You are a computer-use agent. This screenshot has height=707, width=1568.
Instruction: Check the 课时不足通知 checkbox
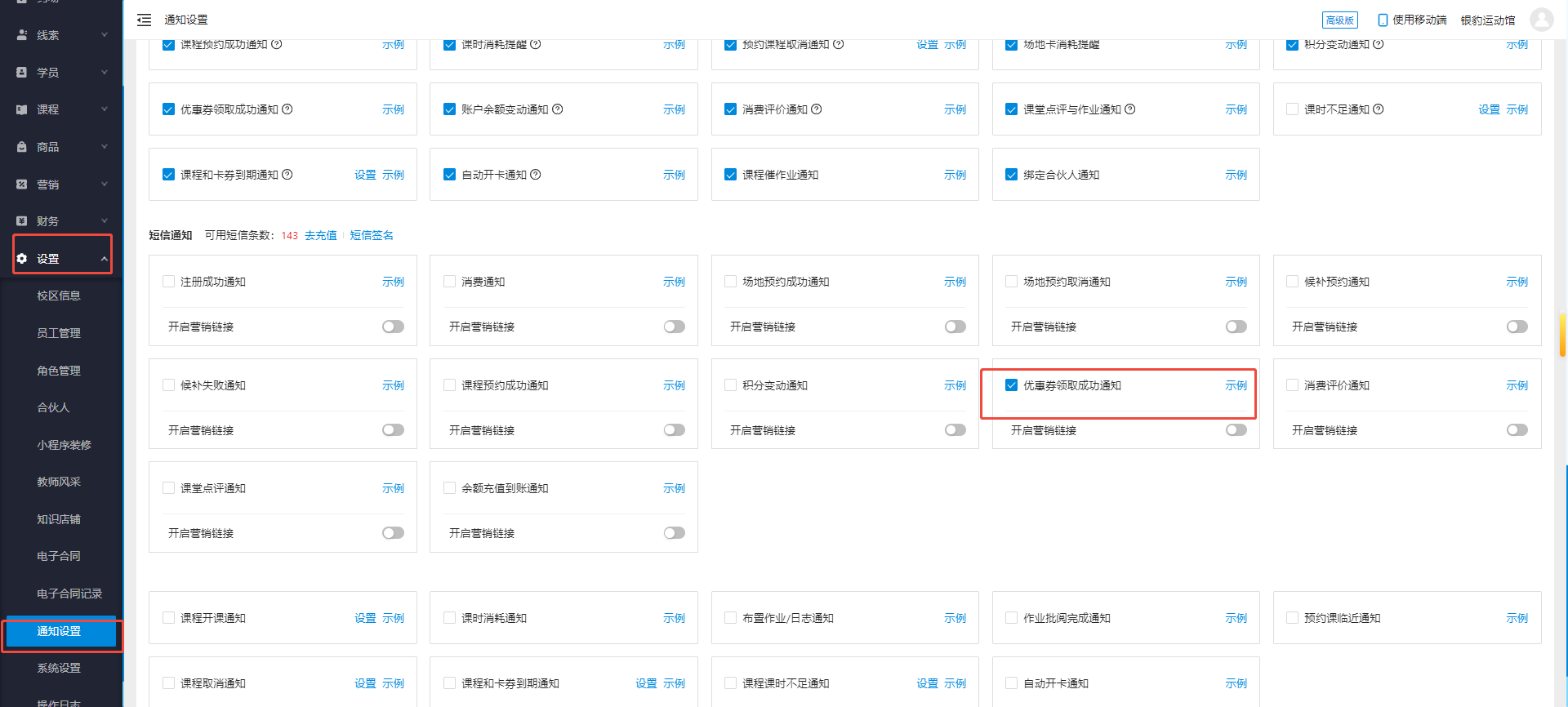(x=1292, y=109)
